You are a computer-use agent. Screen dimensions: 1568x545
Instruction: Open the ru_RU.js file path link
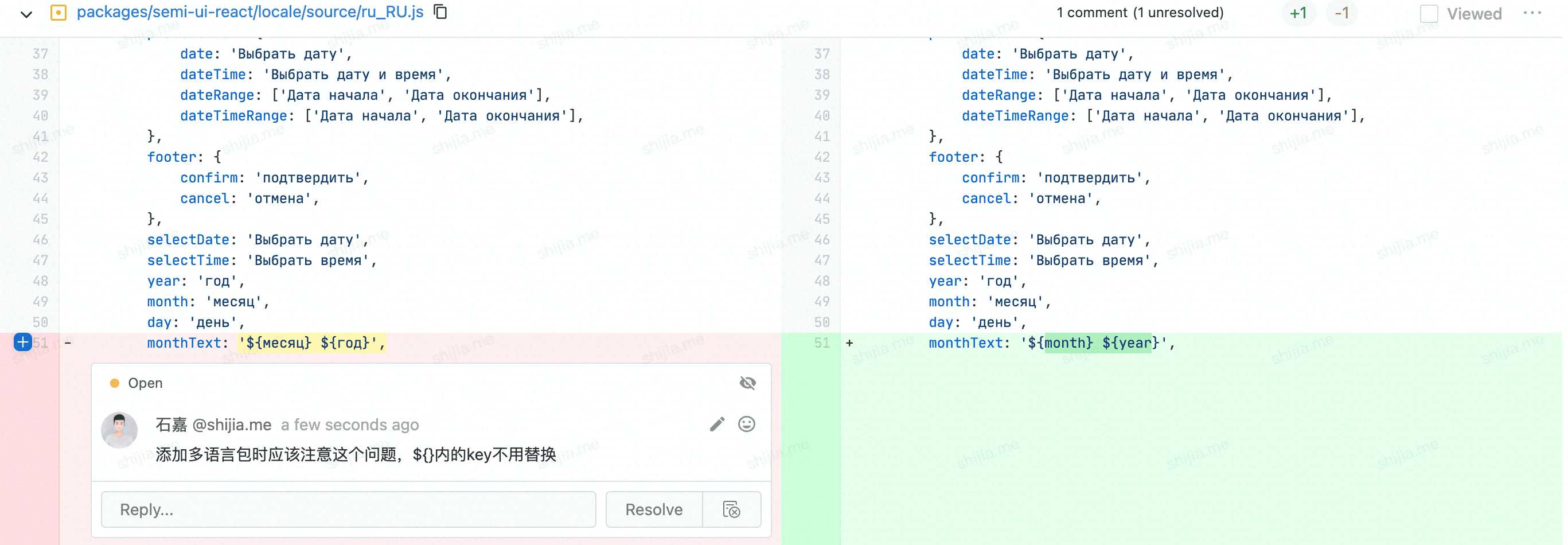(x=249, y=12)
